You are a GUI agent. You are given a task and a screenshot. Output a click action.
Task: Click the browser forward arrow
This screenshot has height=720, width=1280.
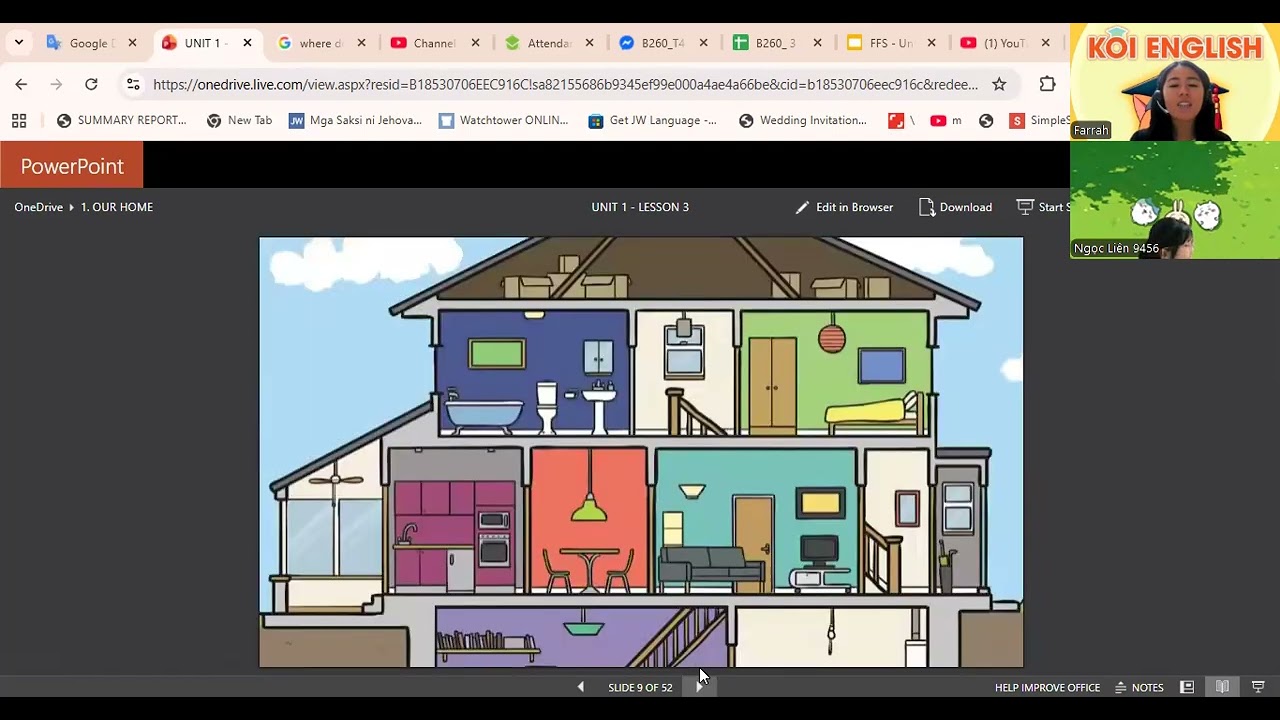point(56,84)
